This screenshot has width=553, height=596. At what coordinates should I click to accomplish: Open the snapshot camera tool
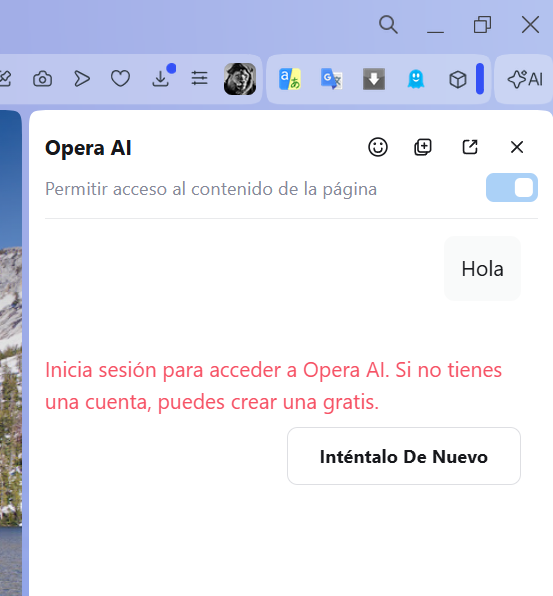[x=42, y=79]
